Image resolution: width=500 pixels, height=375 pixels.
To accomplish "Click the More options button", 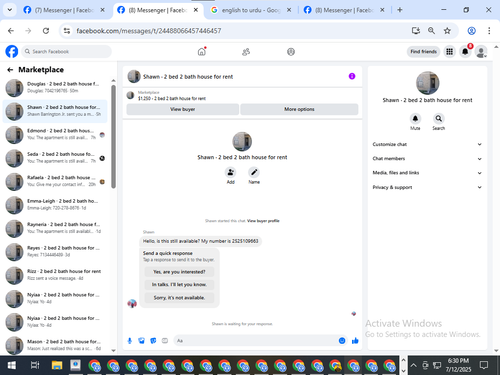I will tap(299, 109).
